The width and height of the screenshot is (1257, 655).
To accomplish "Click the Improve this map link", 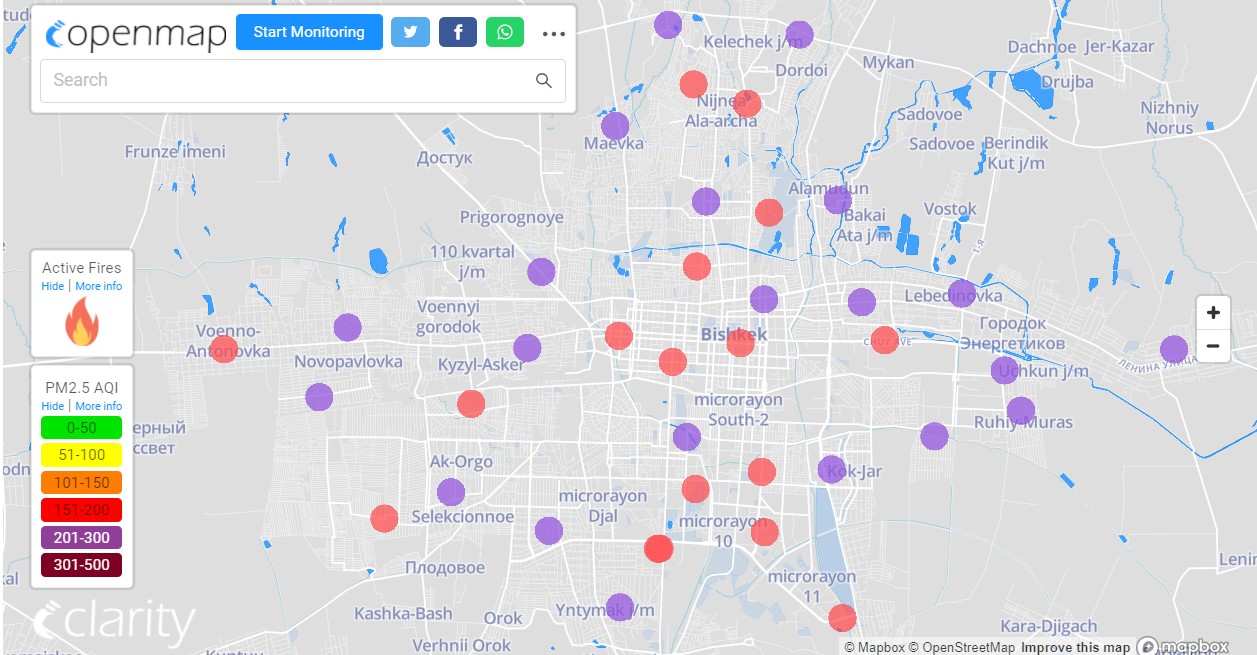I will click(x=1075, y=647).
